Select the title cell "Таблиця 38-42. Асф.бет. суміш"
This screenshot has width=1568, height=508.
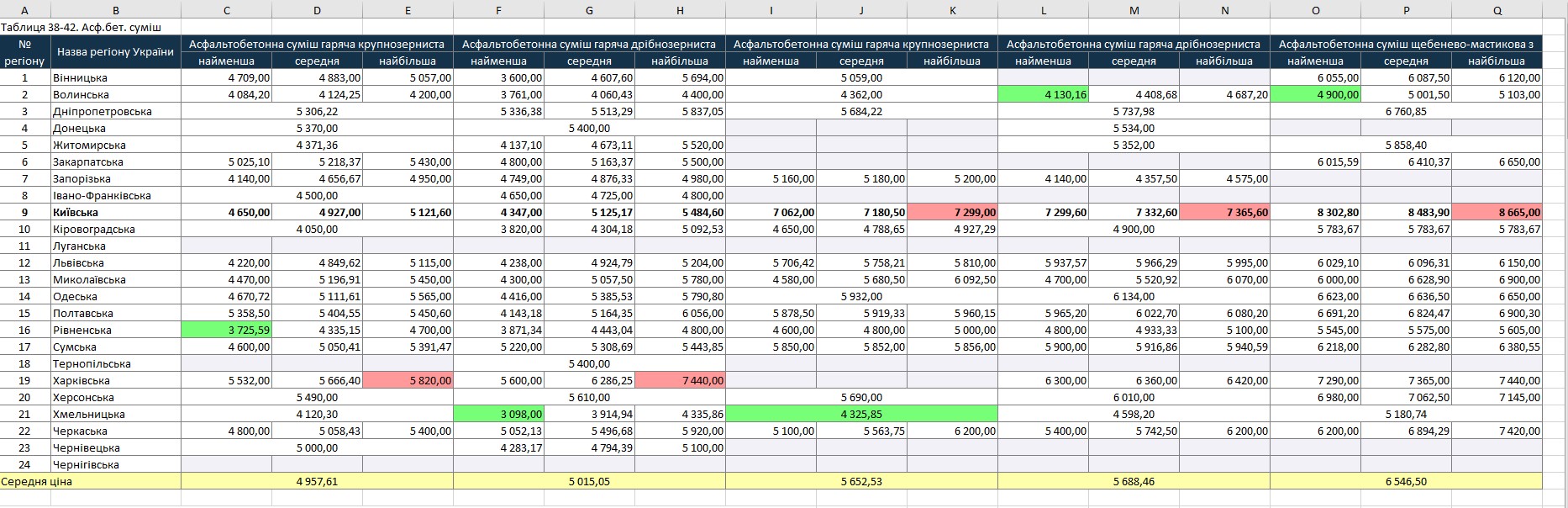point(81,27)
